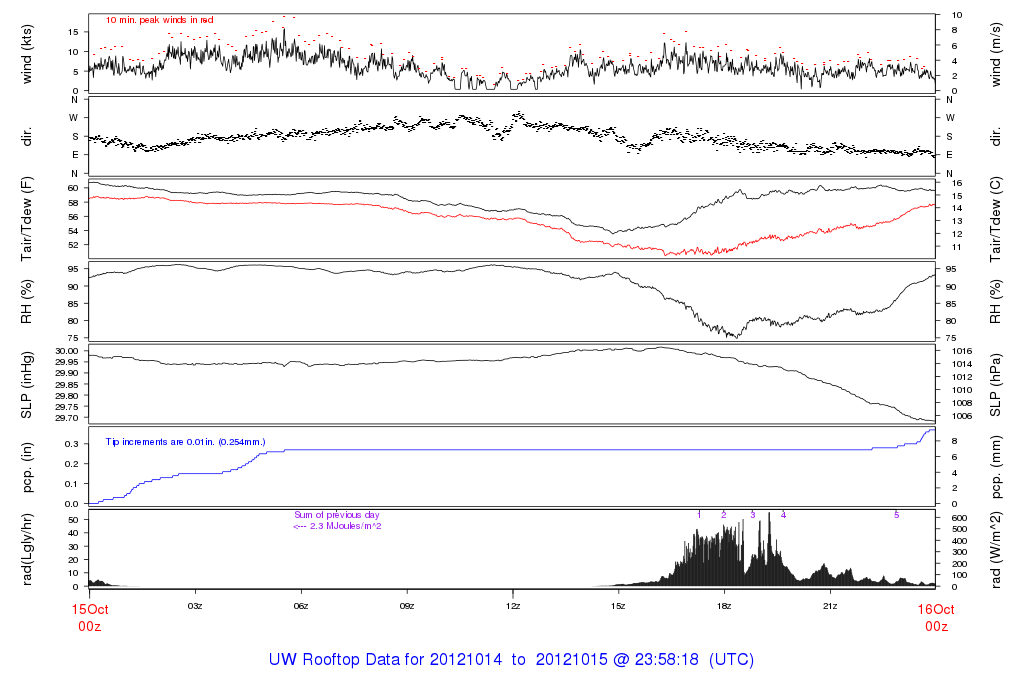Click the 03z tick on time axis
This screenshot has width=1024, height=700.
coord(195,606)
